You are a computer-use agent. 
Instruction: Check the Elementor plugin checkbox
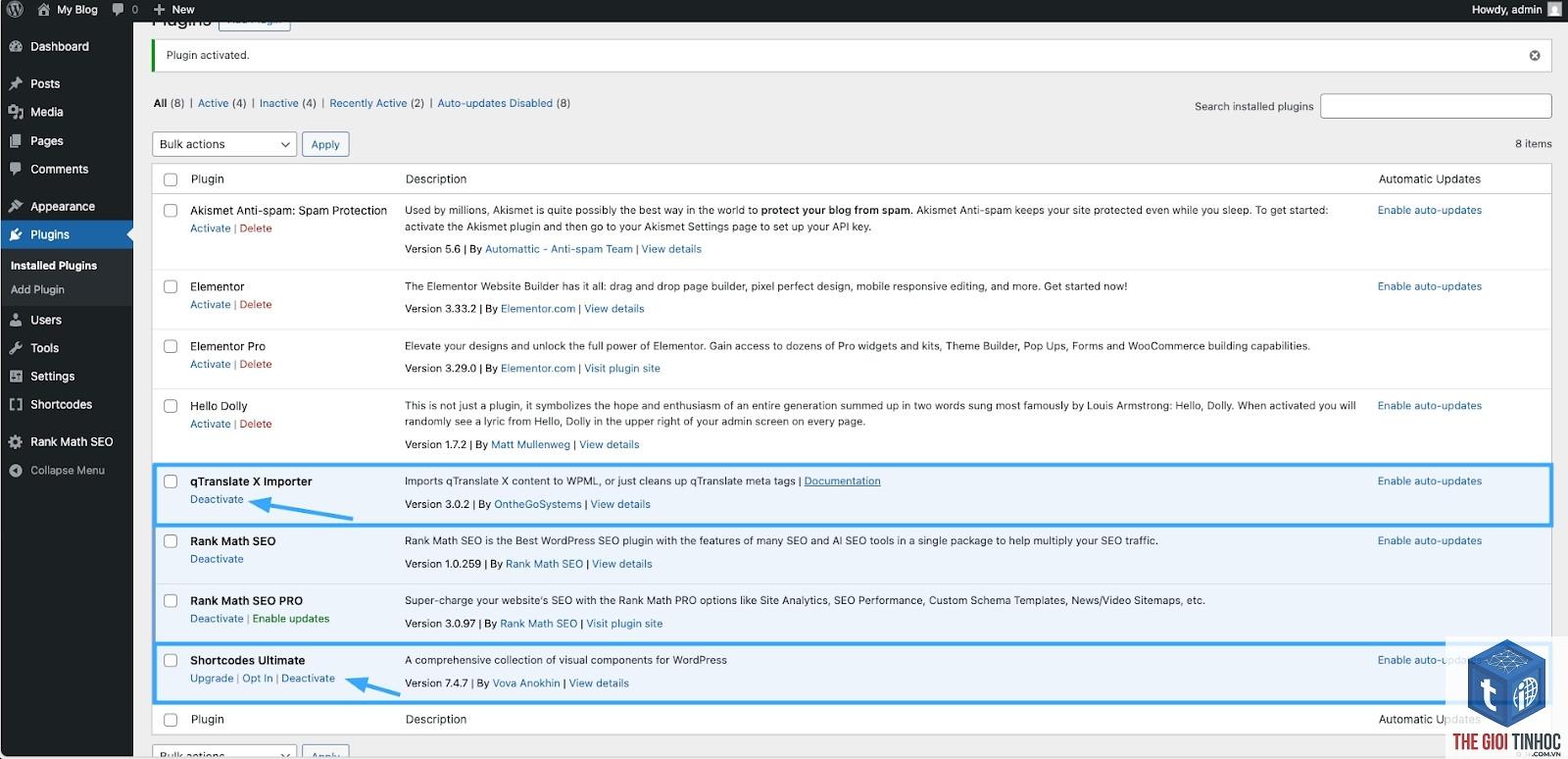(x=171, y=286)
